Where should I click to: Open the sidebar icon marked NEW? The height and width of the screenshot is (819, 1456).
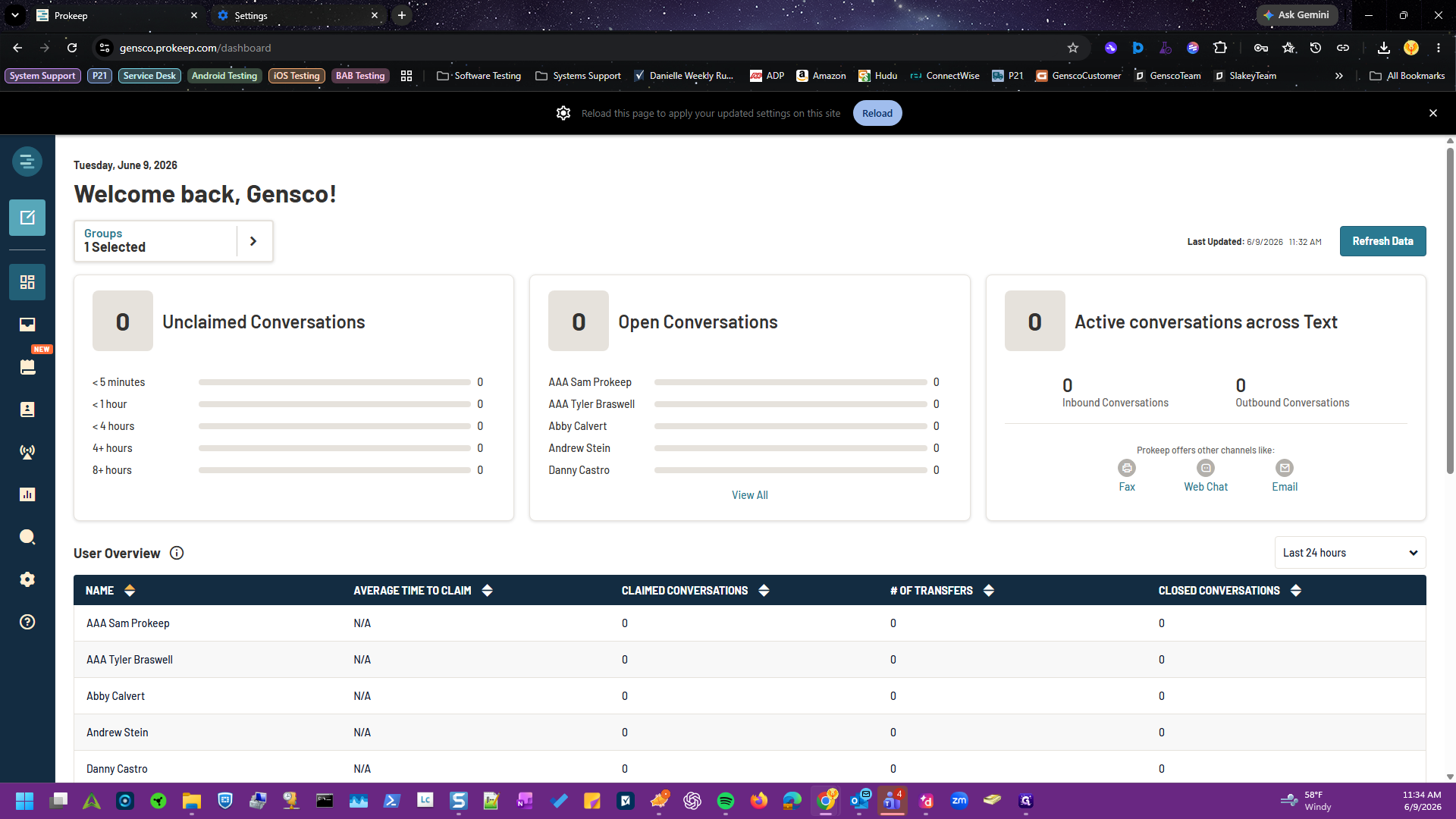pyautogui.click(x=27, y=367)
